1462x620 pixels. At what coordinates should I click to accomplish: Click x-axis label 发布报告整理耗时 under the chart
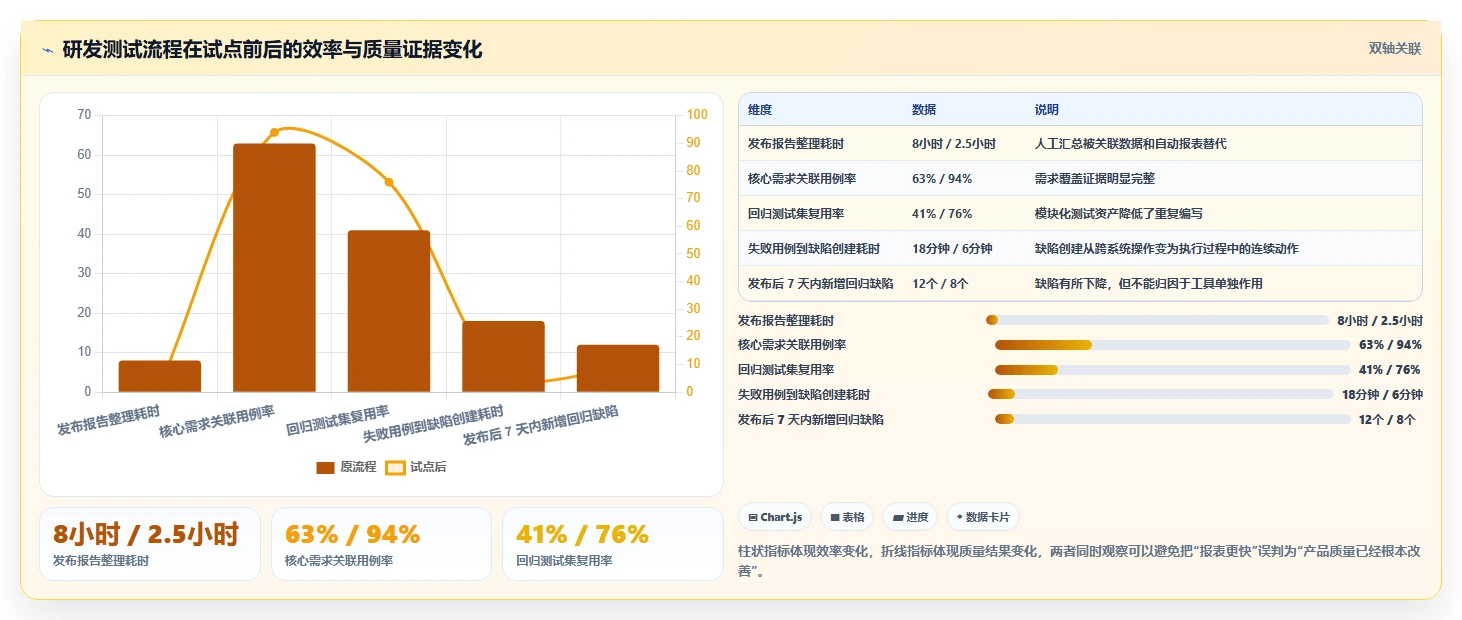pyautogui.click(x=108, y=420)
